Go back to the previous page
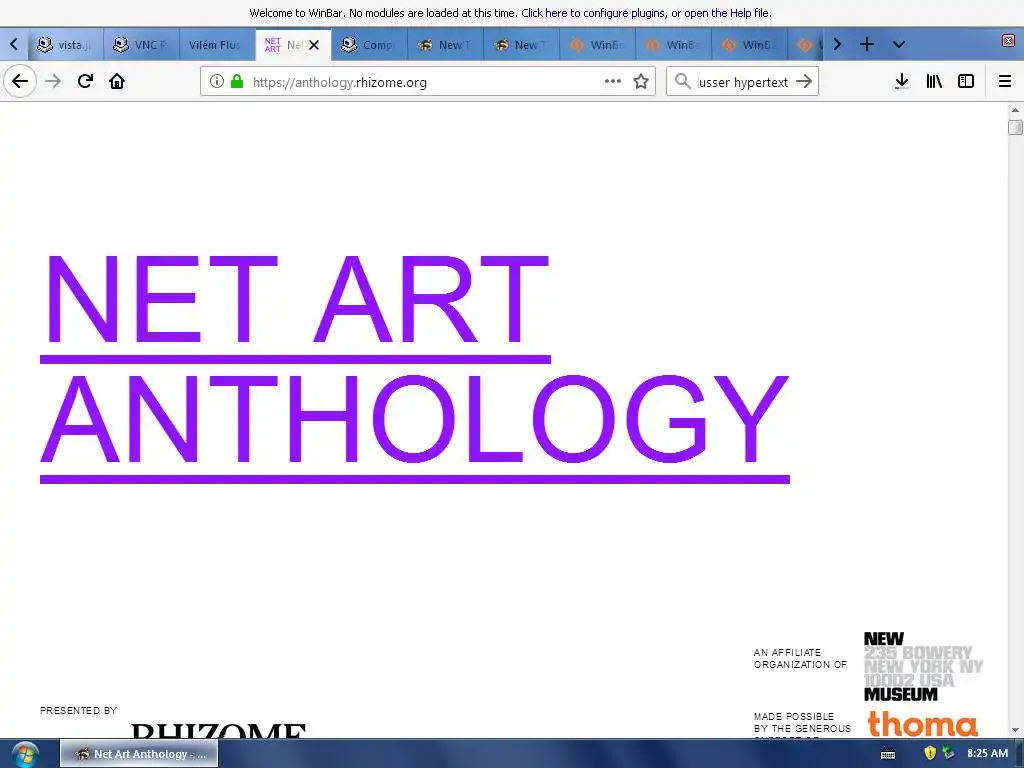1024x768 pixels. point(20,81)
